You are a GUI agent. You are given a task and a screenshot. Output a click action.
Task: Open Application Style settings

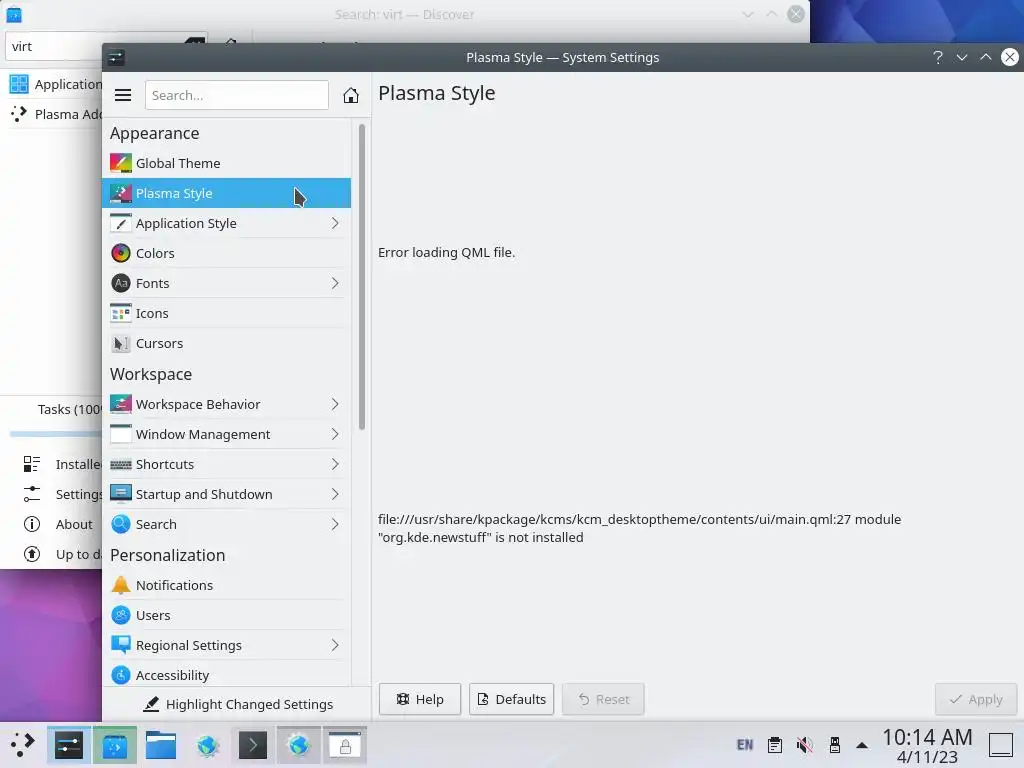[227, 223]
